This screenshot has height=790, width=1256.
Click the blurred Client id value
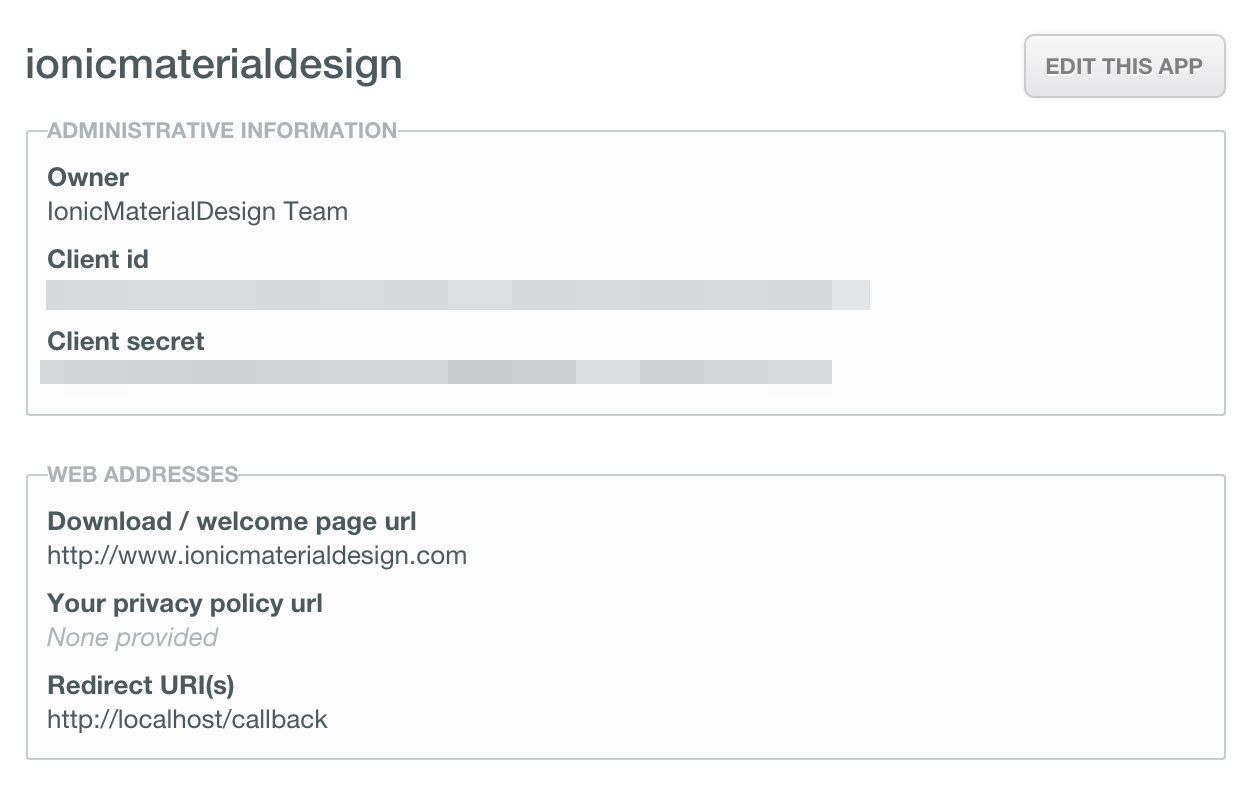pos(457,295)
